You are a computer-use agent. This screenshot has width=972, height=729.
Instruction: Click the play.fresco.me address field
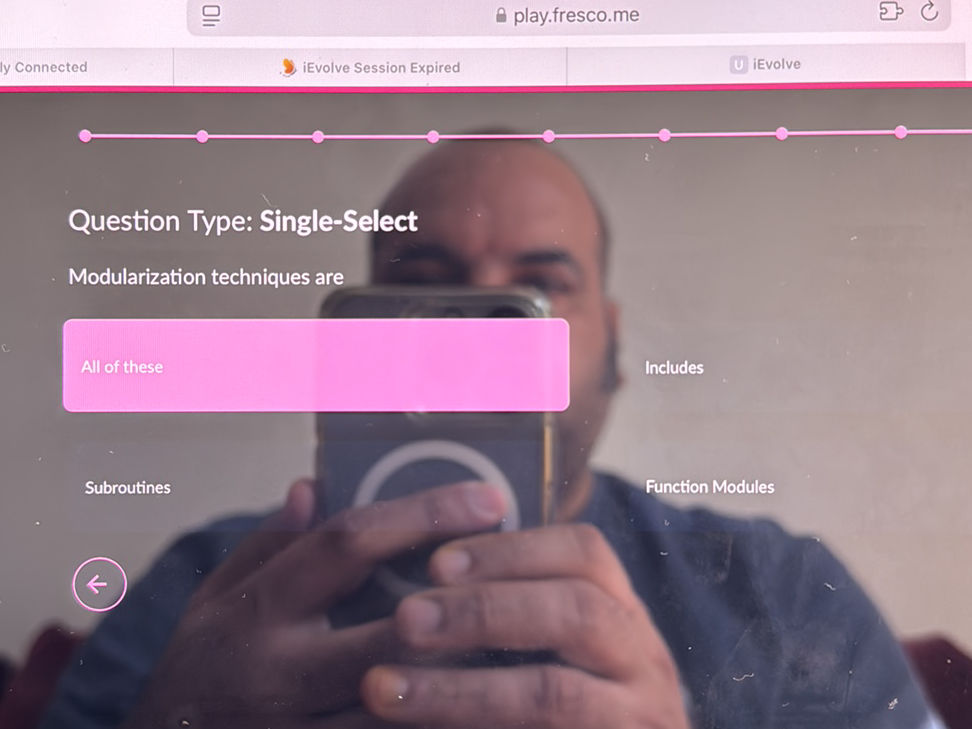click(568, 15)
